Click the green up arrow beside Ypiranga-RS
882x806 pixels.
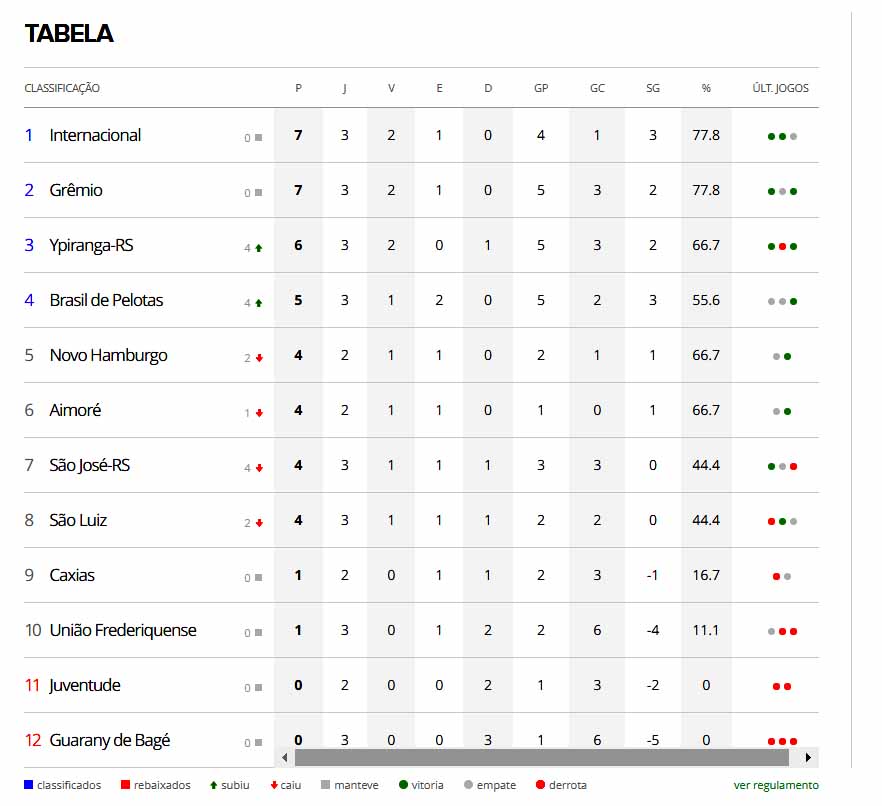coord(259,247)
